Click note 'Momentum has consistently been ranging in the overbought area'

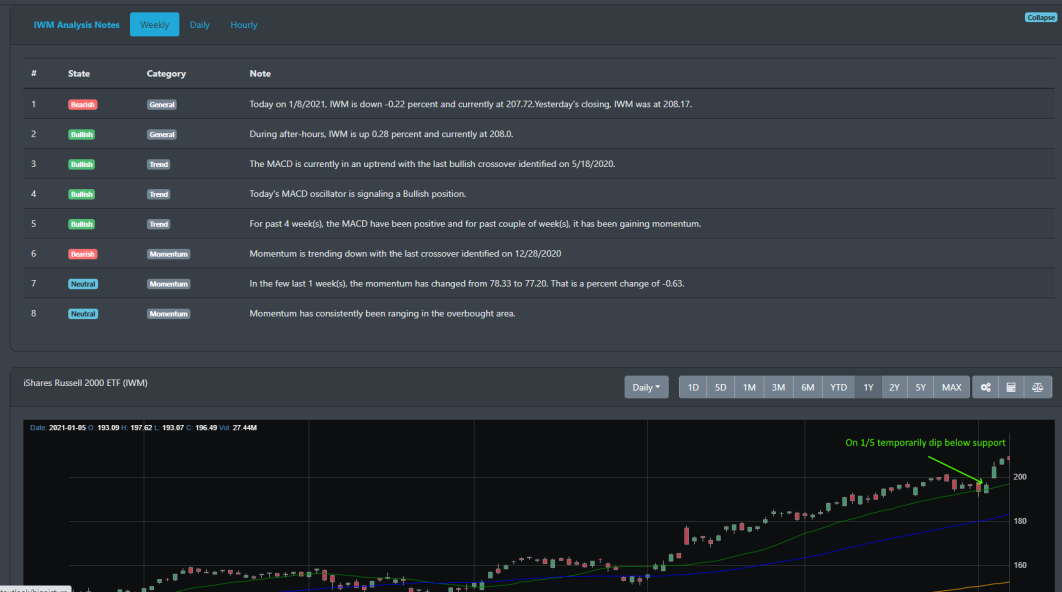(x=382, y=314)
